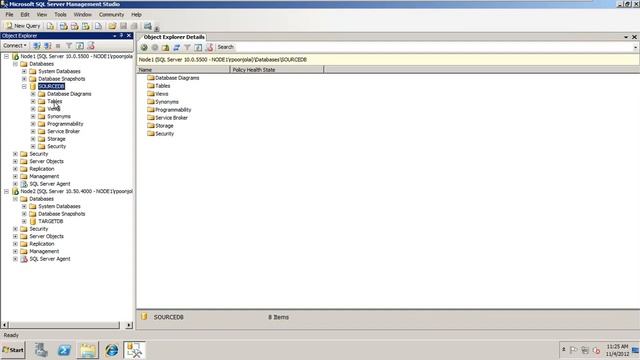This screenshot has width=640, height=360.
Task: Click the Analysis Services MDX Query icon
Action: point(63,26)
